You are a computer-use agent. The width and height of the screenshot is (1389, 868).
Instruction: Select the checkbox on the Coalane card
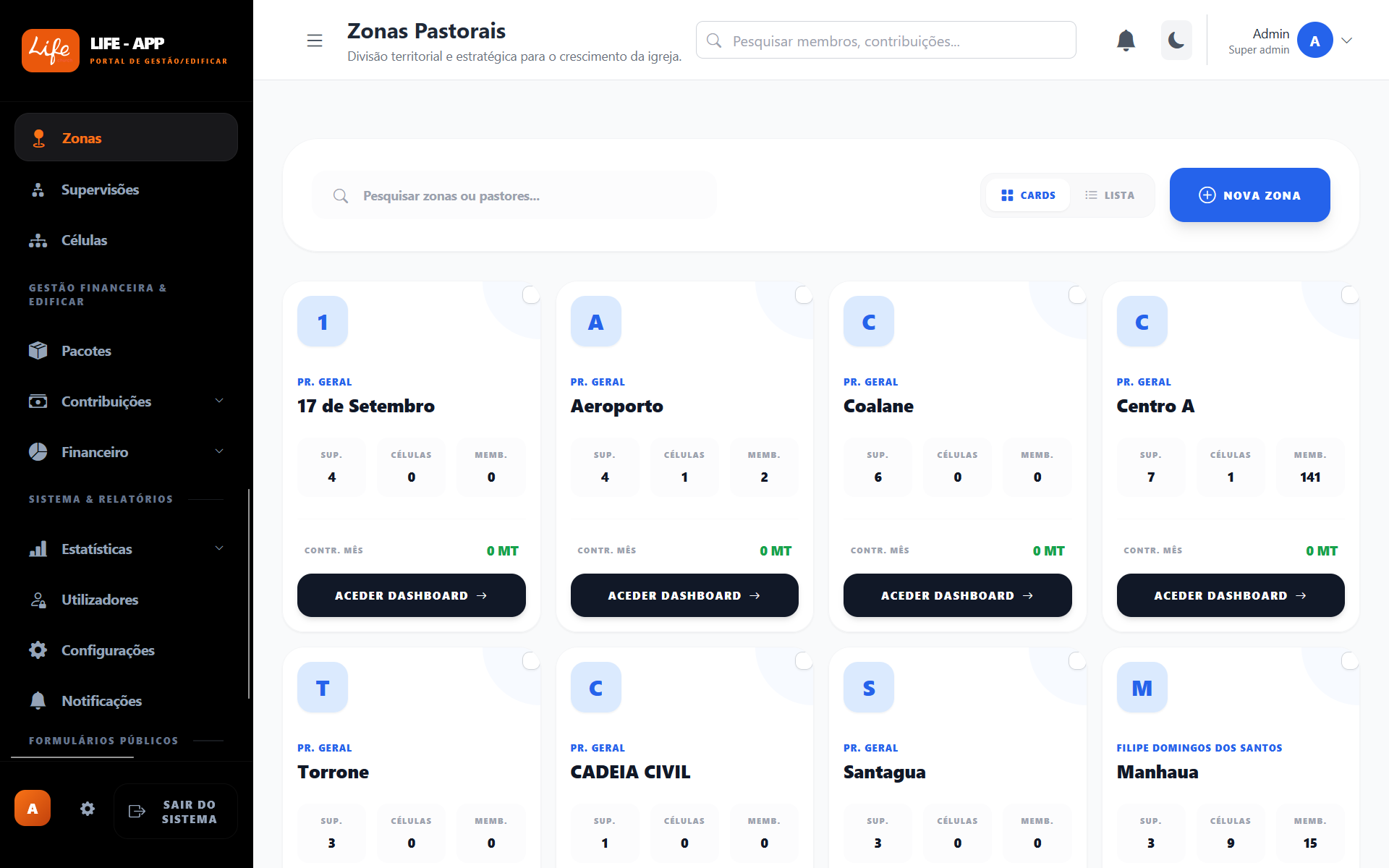(x=1077, y=294)
